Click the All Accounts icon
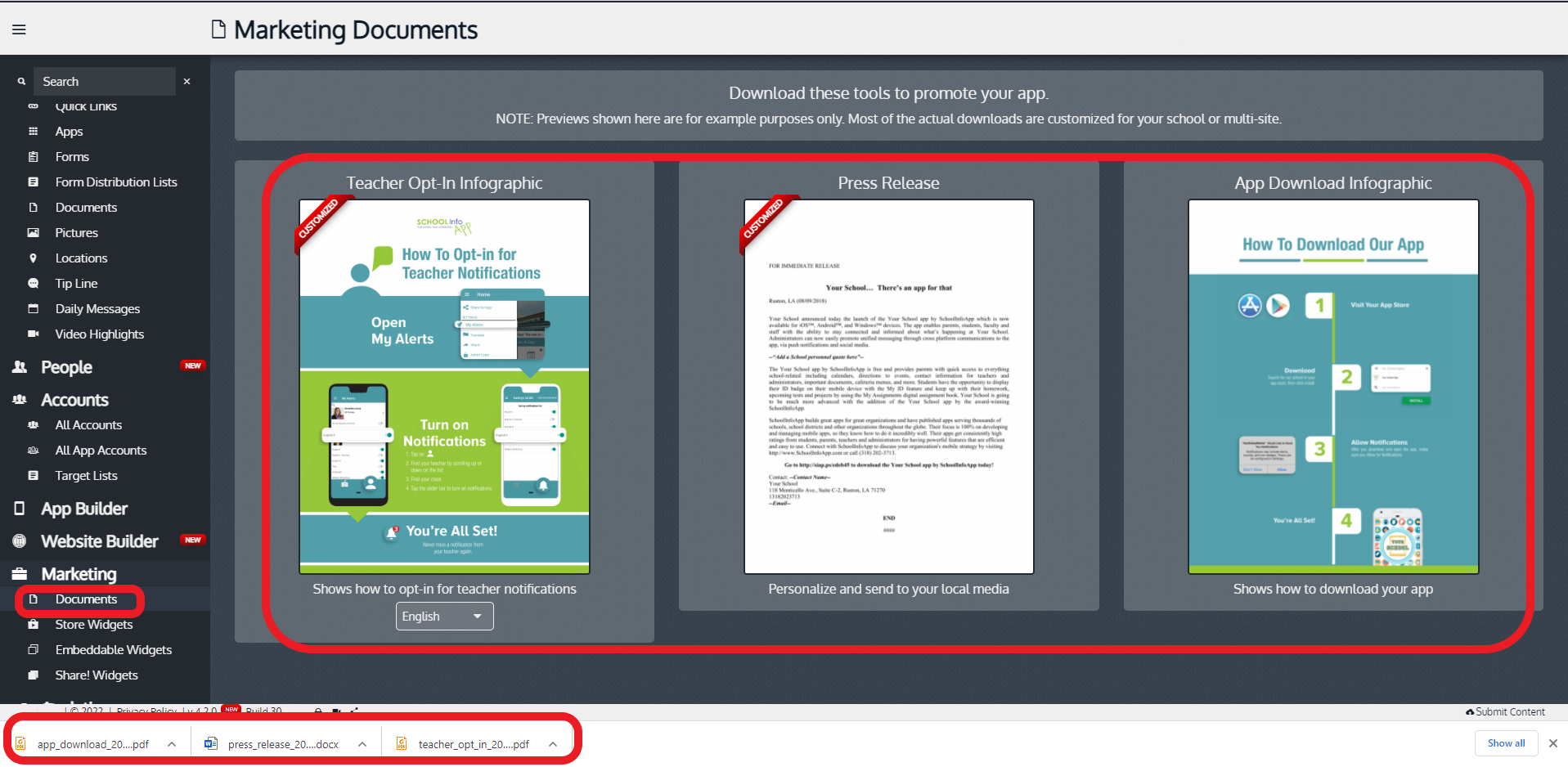The image size is (1568, 767). (34, 425)
